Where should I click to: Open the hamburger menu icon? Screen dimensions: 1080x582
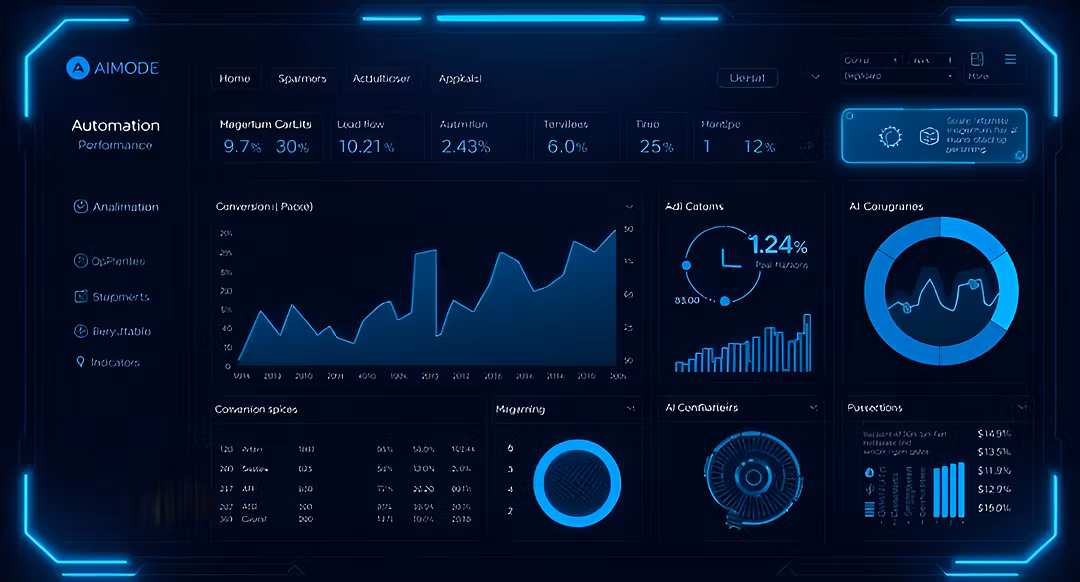coord(1010,60)
